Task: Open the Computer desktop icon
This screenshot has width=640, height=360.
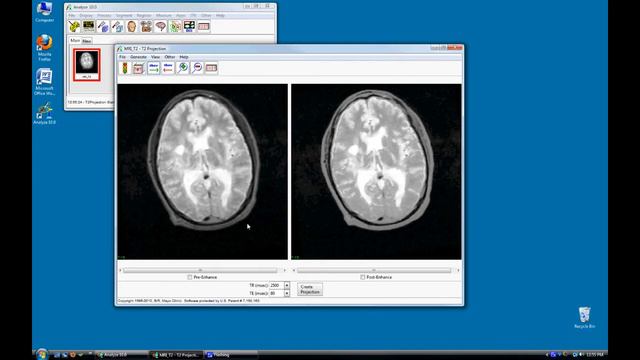Action: pyautogui.click(x=44, y=12)
